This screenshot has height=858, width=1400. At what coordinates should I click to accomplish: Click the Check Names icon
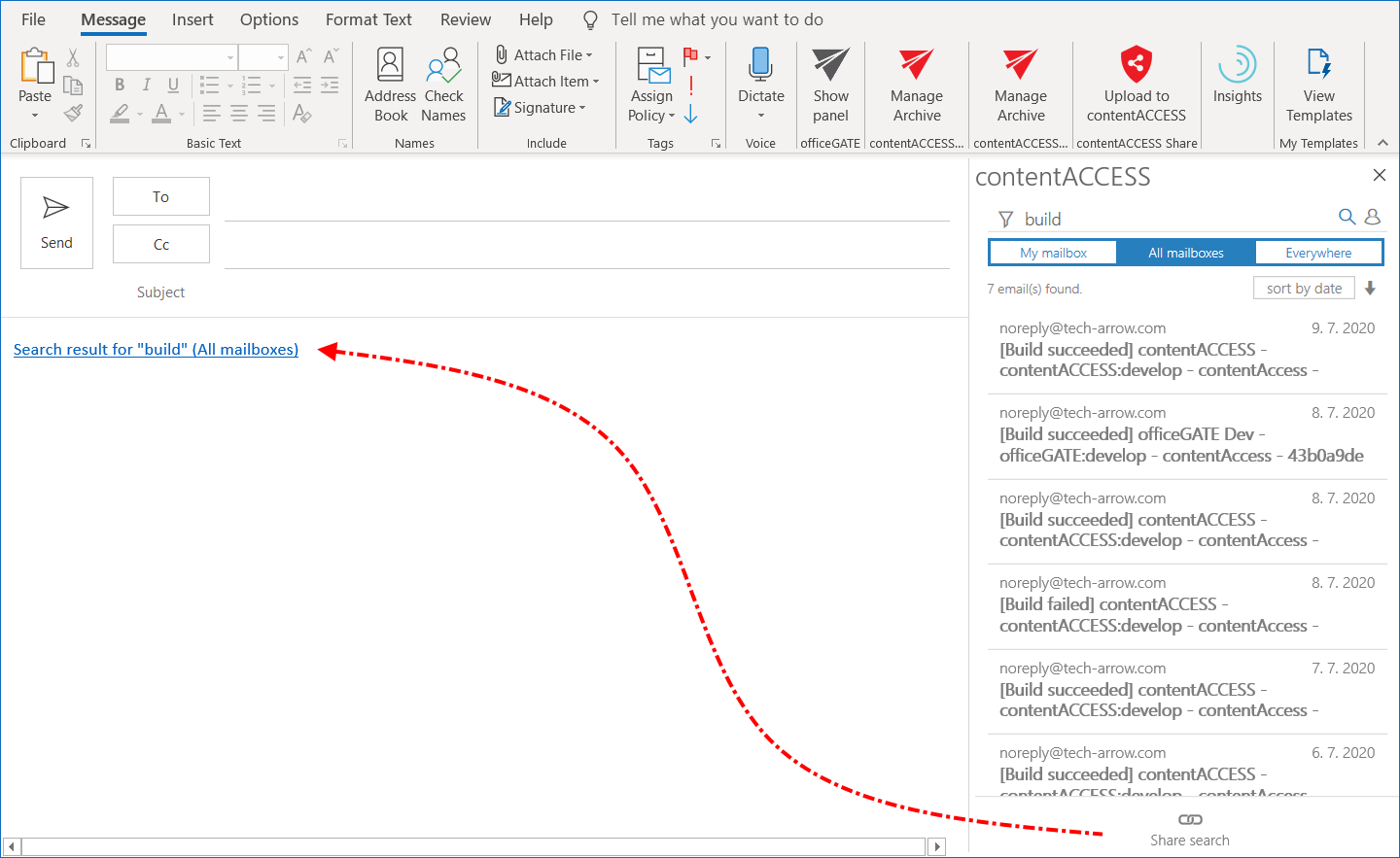[443, 66]
